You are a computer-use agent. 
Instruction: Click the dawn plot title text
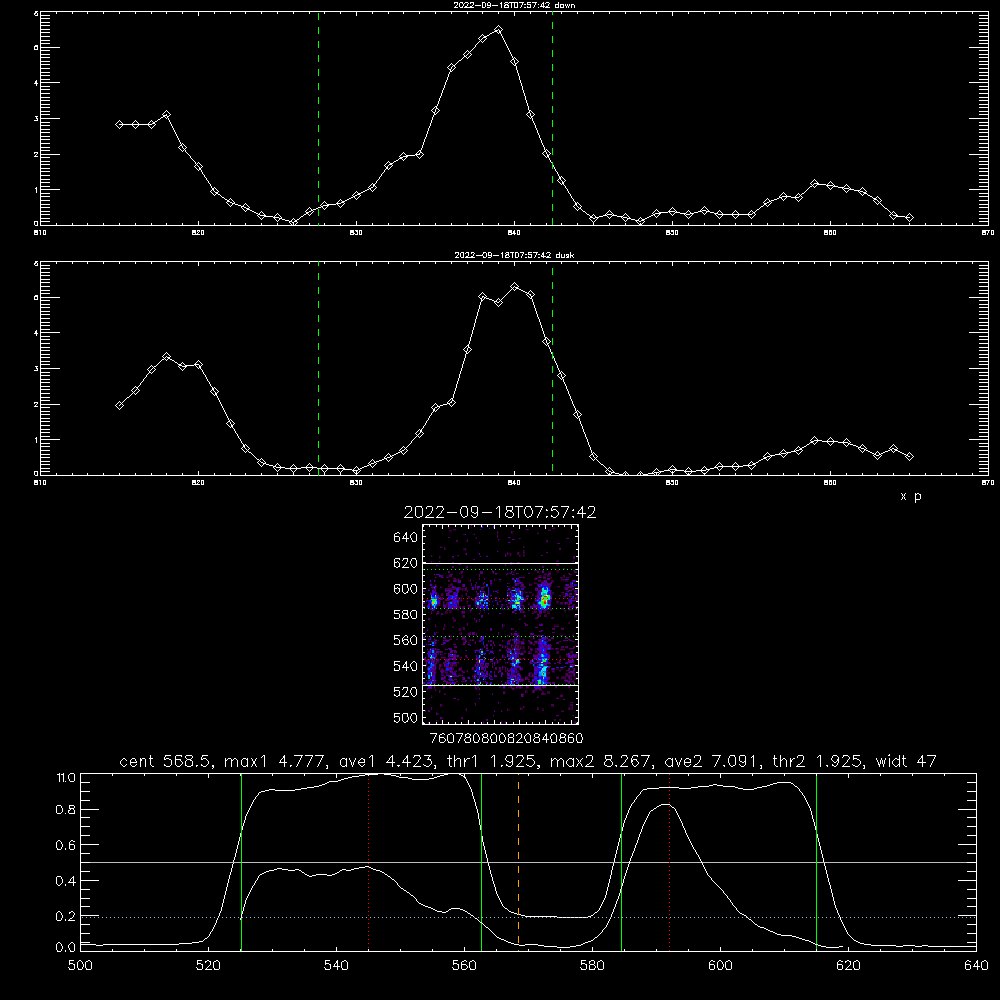tap(514, 5)
